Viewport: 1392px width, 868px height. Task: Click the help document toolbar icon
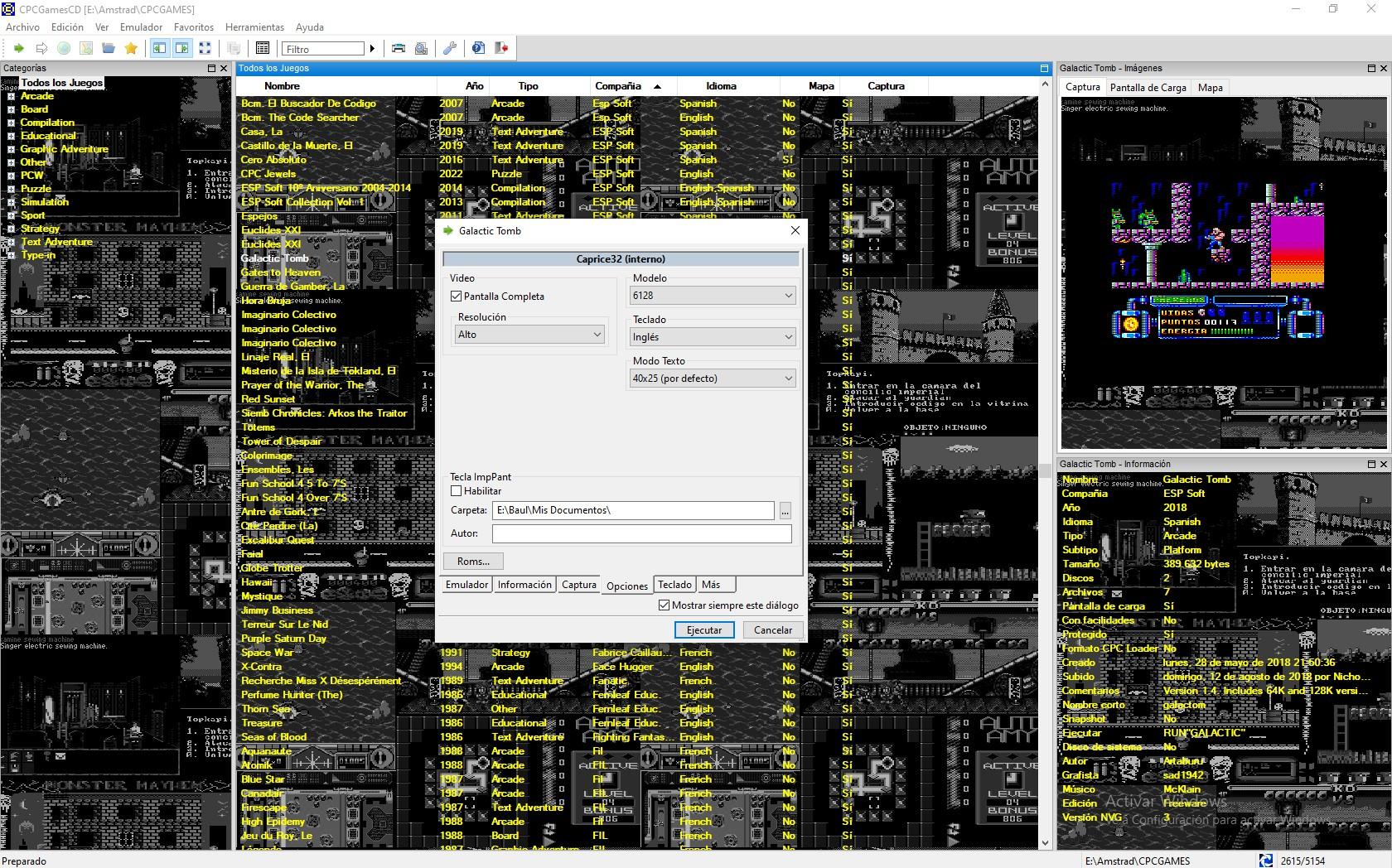click(x=478, y=48)
